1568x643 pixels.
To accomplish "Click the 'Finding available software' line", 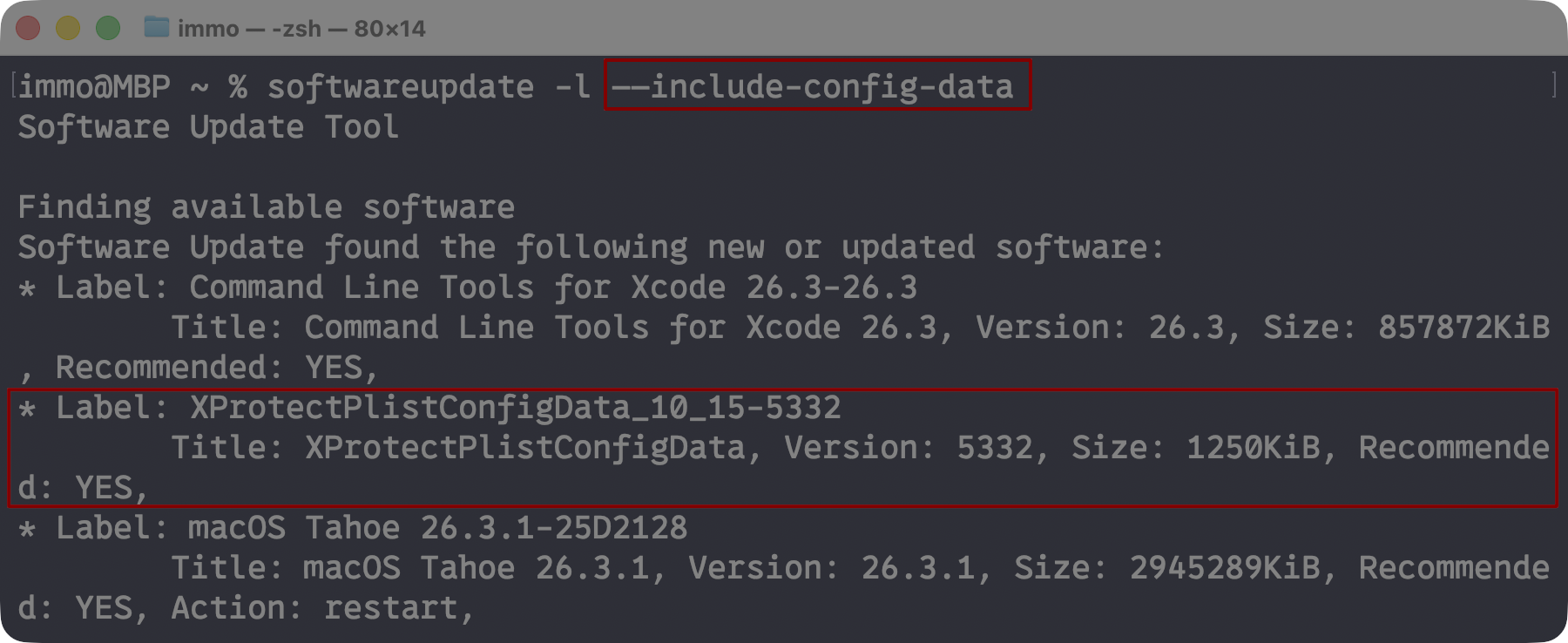I will [x=266, y=207].
